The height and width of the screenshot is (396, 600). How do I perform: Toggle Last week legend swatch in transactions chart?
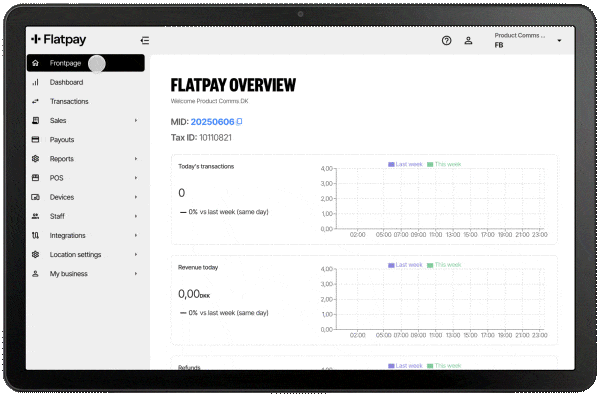391,165
